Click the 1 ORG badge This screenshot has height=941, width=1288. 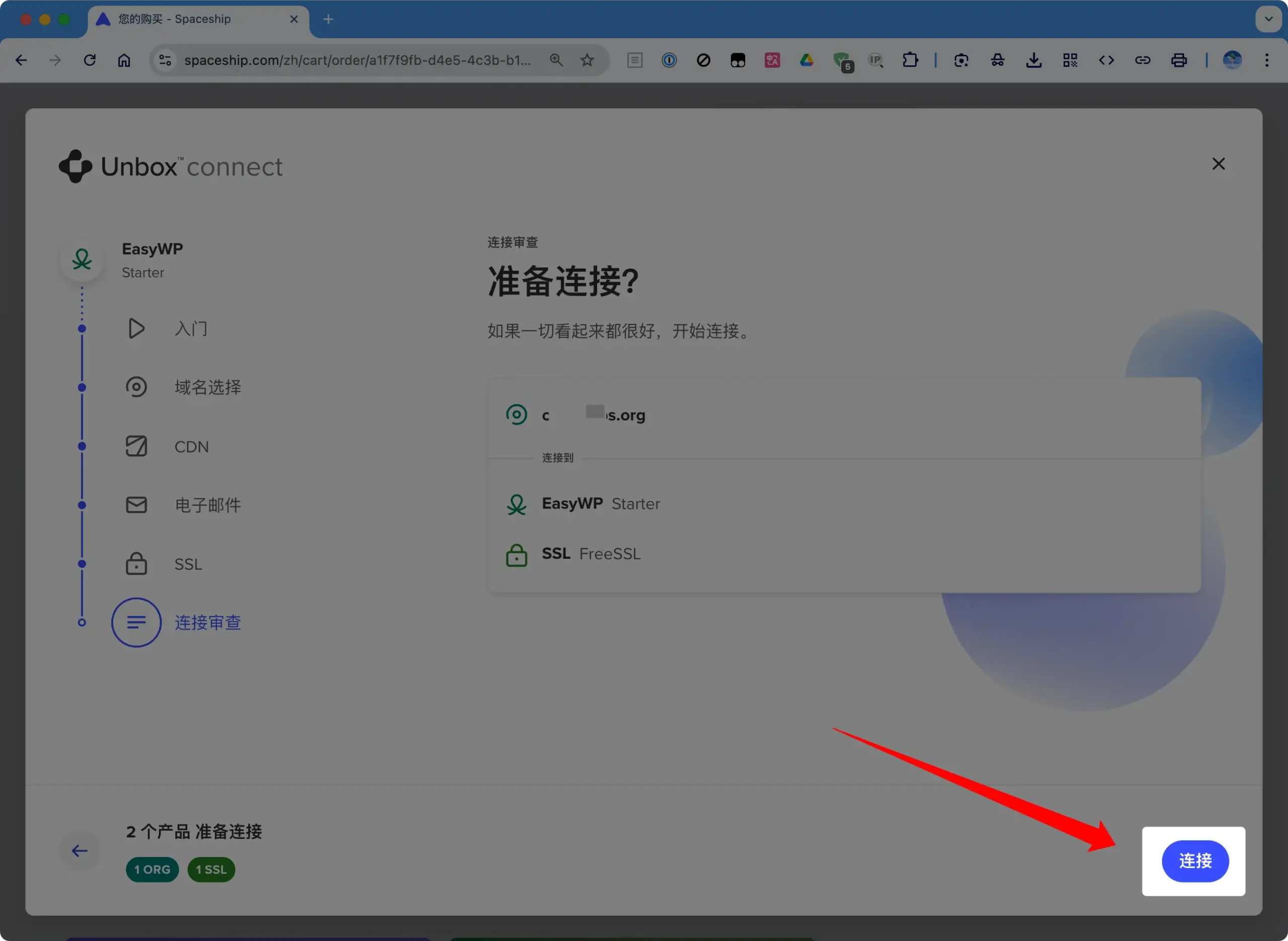coord(152,869)
